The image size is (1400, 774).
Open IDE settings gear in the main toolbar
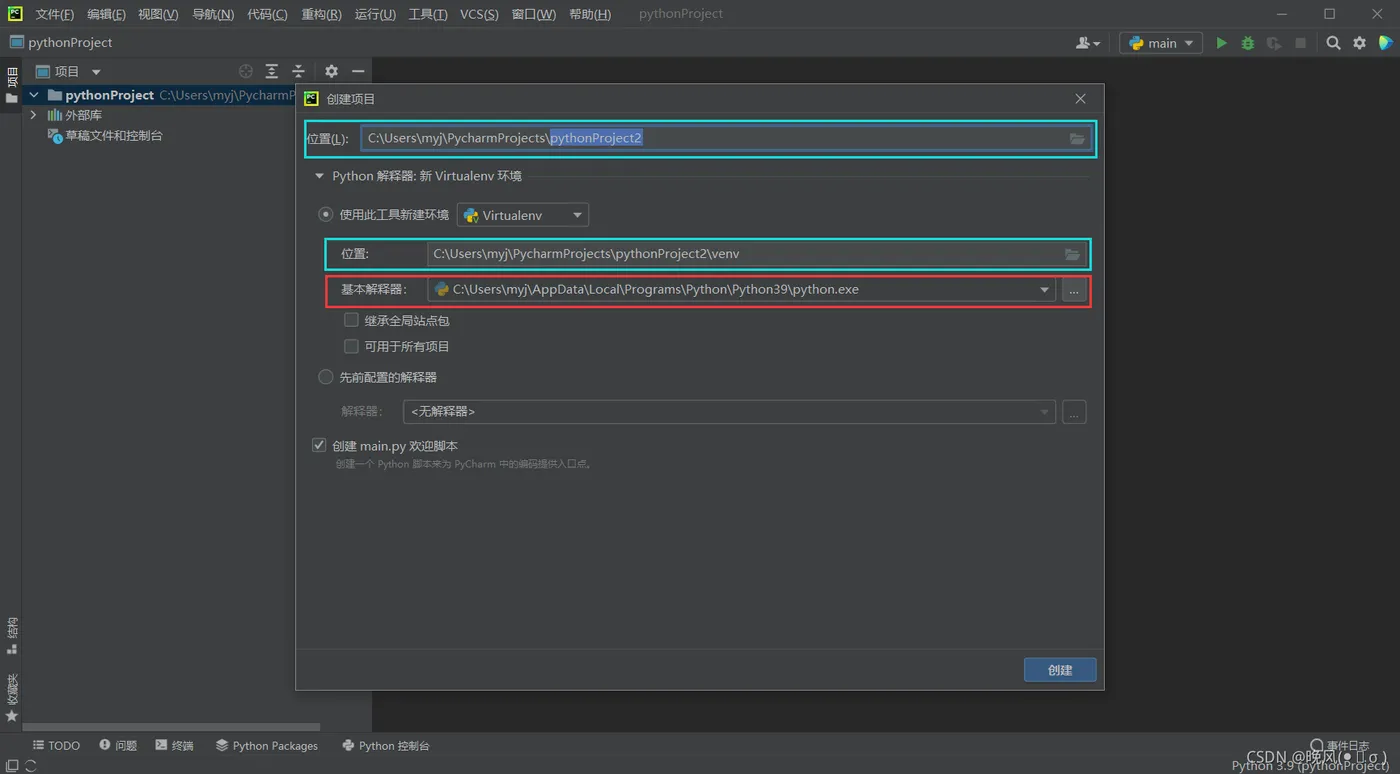(1359, 43)
